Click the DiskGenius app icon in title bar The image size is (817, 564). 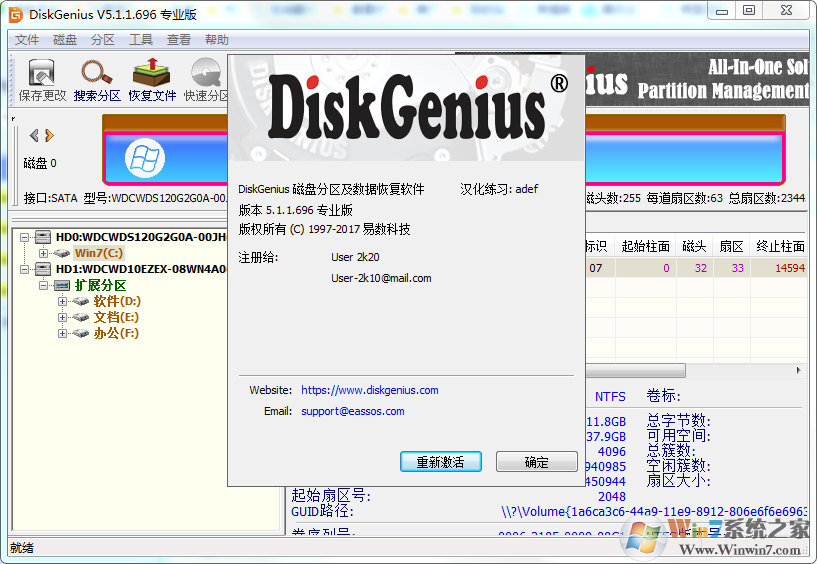(x=16, y=15)
